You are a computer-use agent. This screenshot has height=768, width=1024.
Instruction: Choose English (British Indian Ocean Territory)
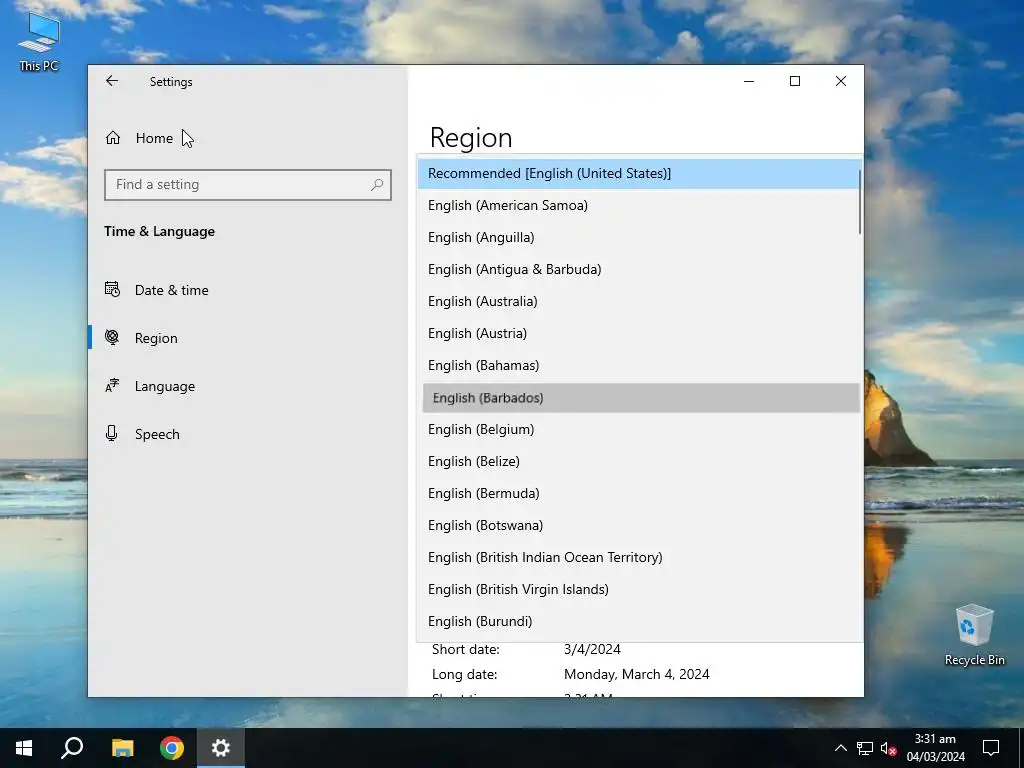tap(639, 558)
